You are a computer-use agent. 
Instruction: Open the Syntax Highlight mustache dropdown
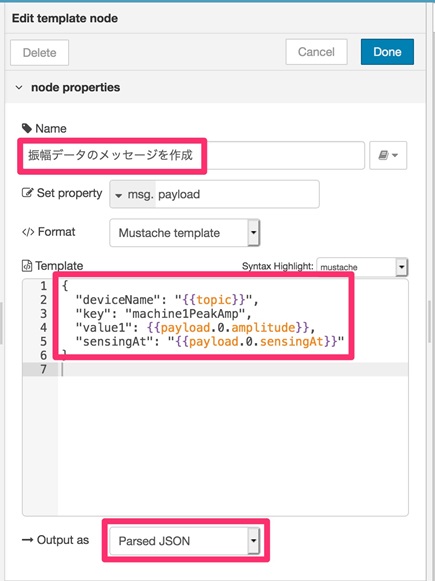tap(362, 267)
